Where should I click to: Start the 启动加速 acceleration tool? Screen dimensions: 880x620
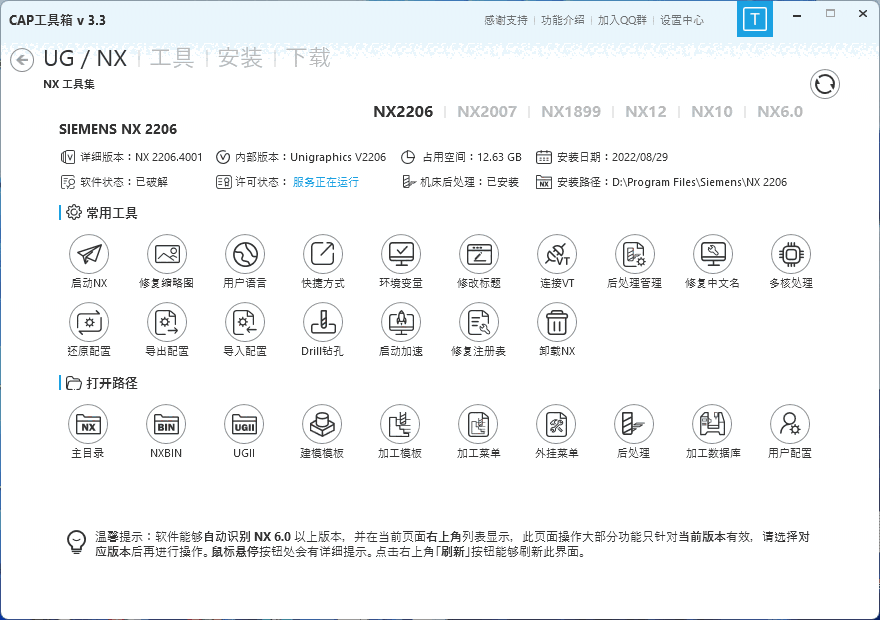click(400, 324)
